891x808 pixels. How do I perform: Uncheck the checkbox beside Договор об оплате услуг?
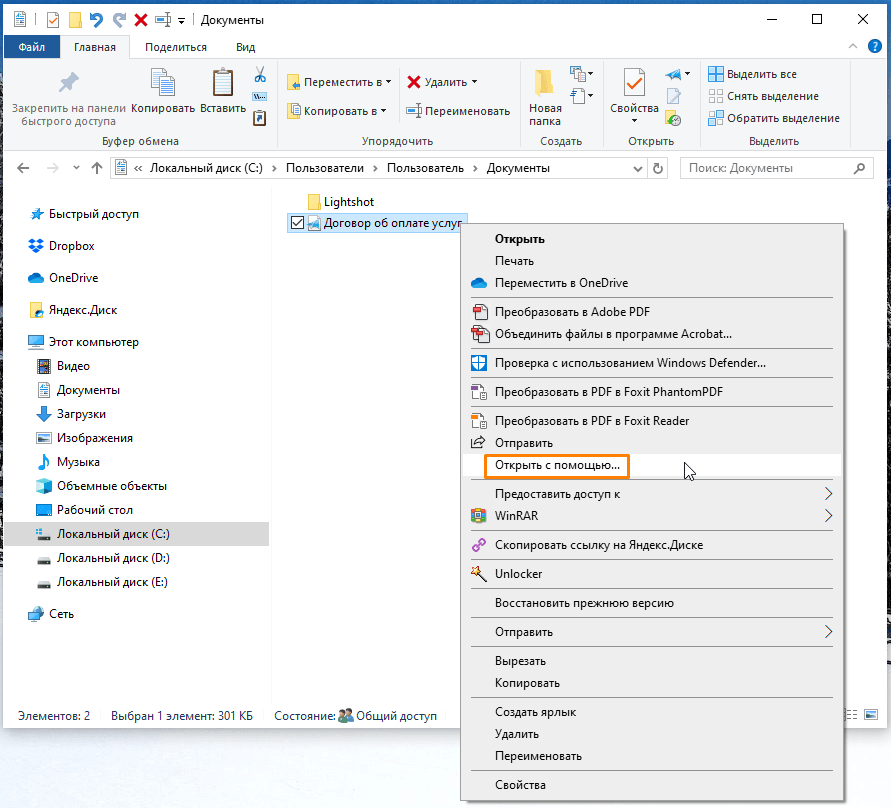point(296,223)
